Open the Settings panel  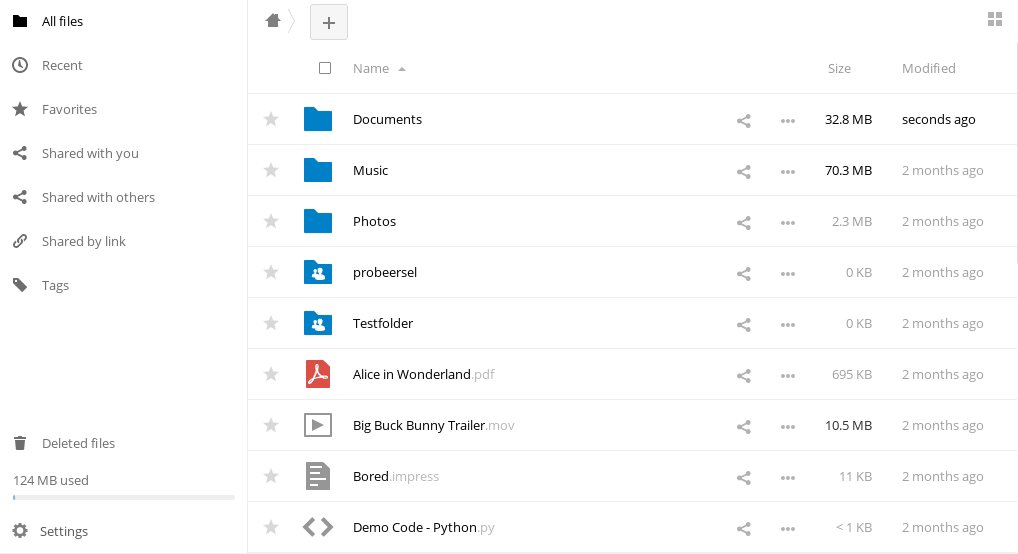tap(64, 531)
